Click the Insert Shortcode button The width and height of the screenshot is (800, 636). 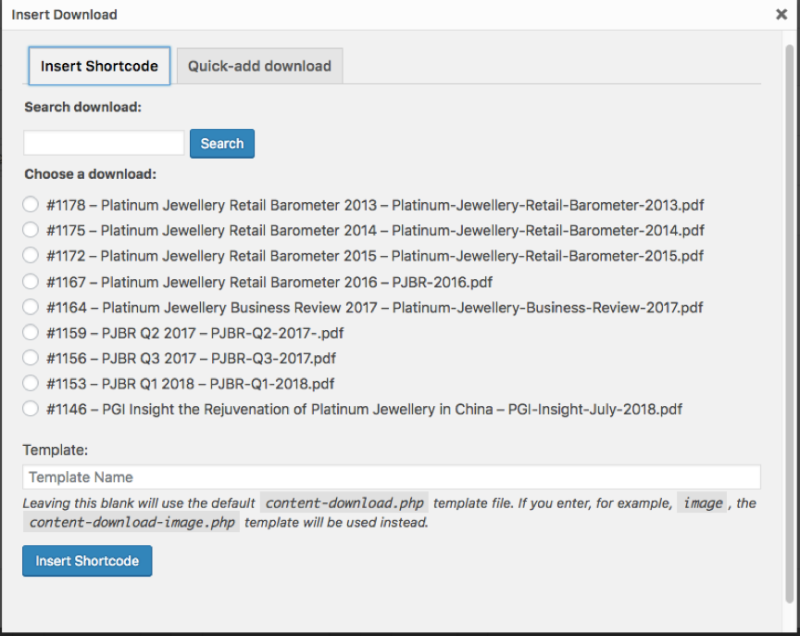pos(87,561)
